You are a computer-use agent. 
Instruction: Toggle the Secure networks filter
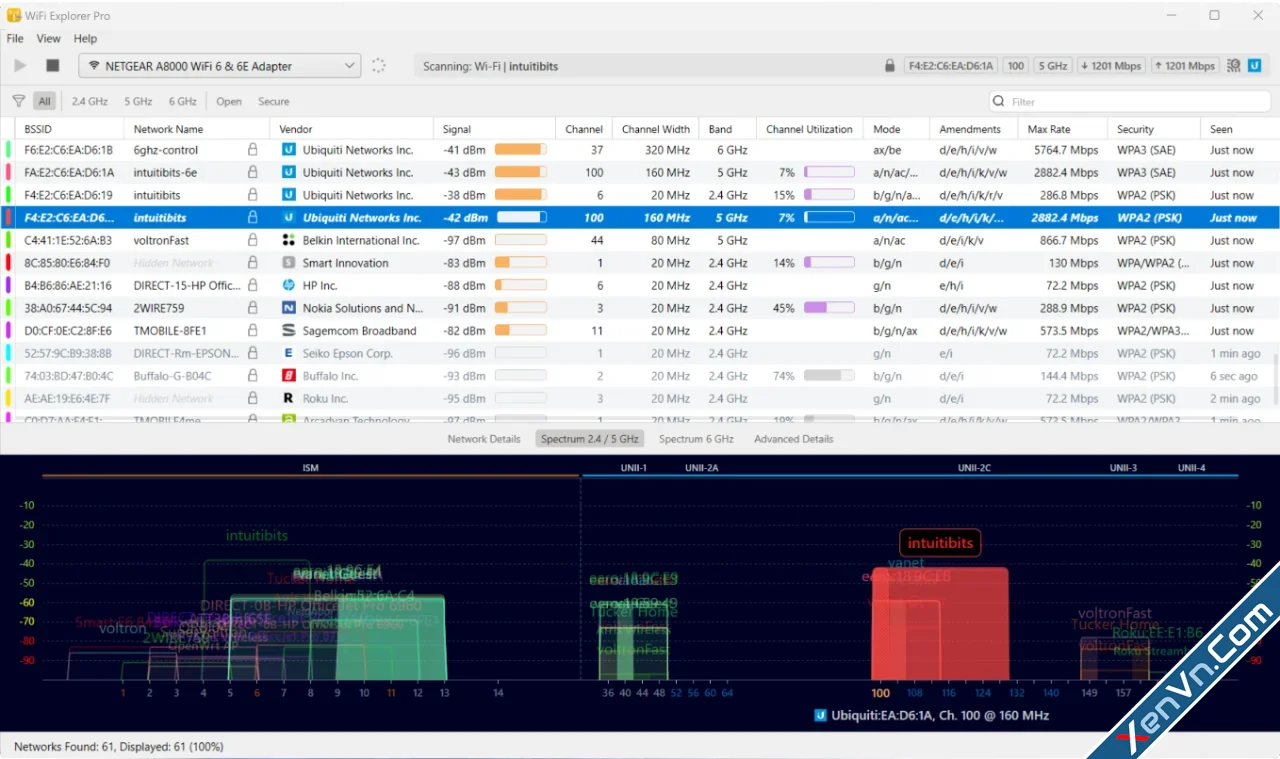[273, 101]
